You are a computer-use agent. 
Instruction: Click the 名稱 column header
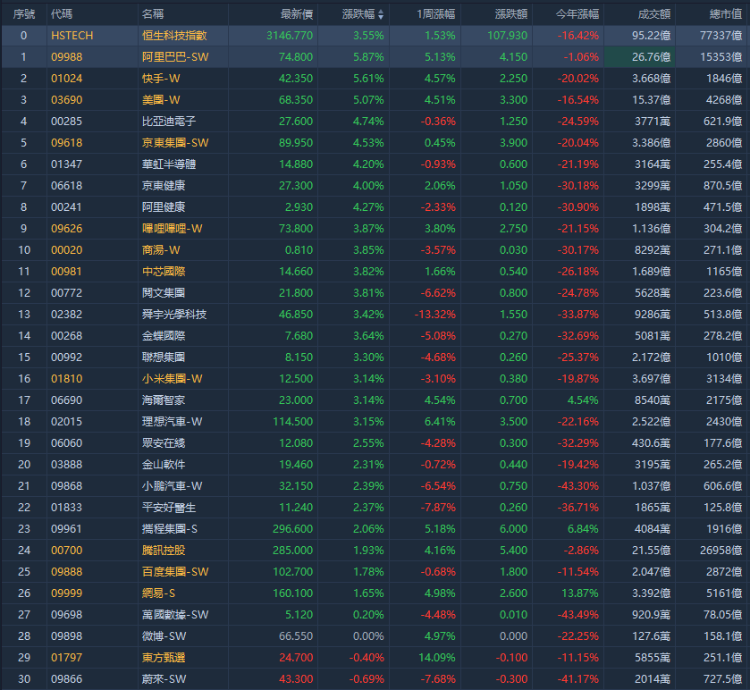153,14
